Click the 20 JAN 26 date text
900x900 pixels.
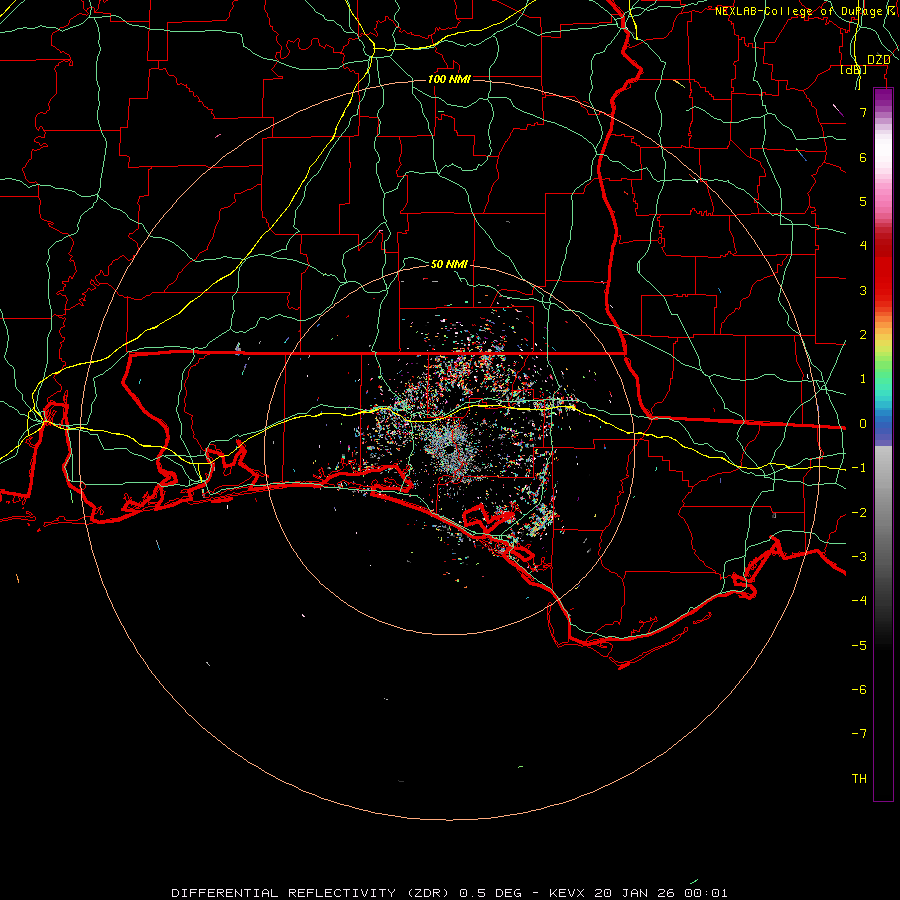point(633,893)
